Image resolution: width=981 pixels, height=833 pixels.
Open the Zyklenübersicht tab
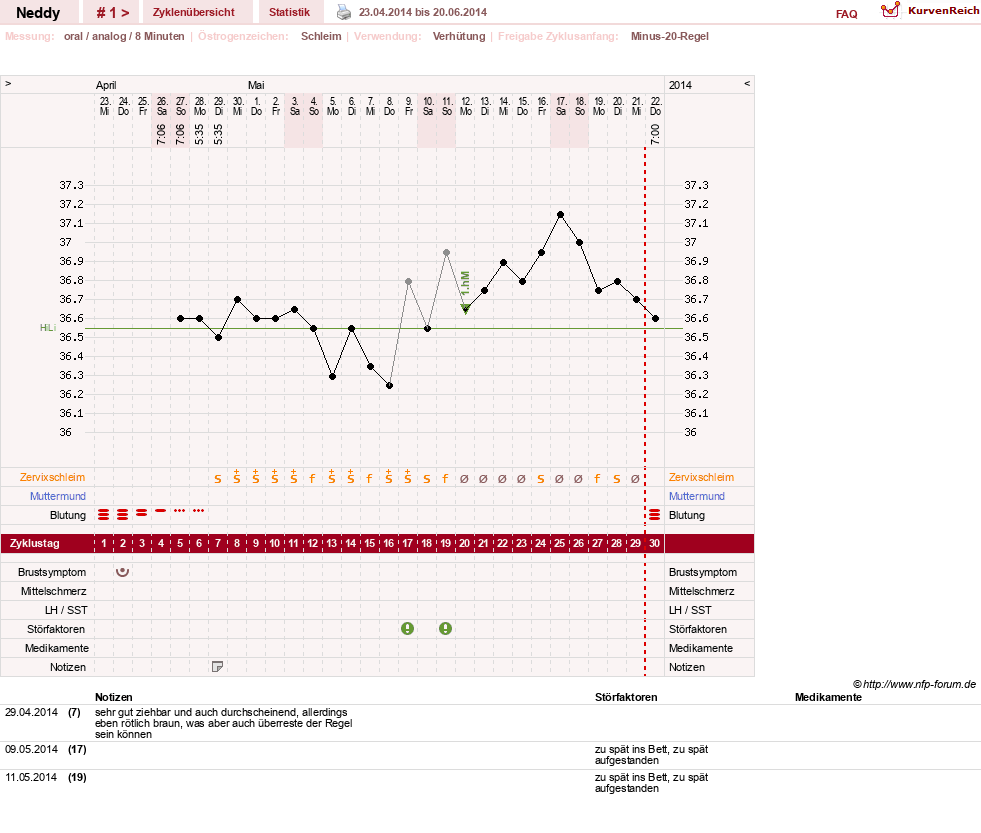(194, 12)
